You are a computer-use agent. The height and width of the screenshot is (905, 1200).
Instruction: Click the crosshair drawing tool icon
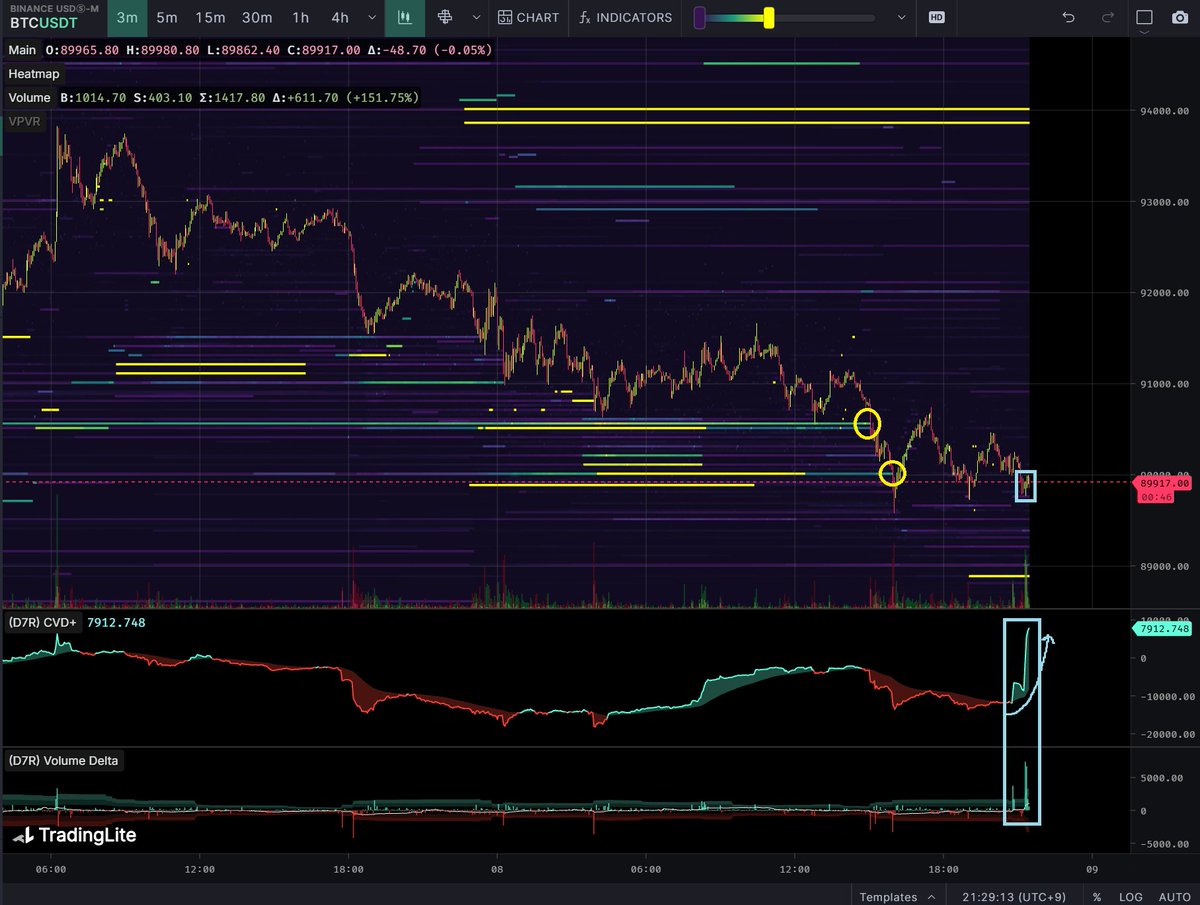445,17
